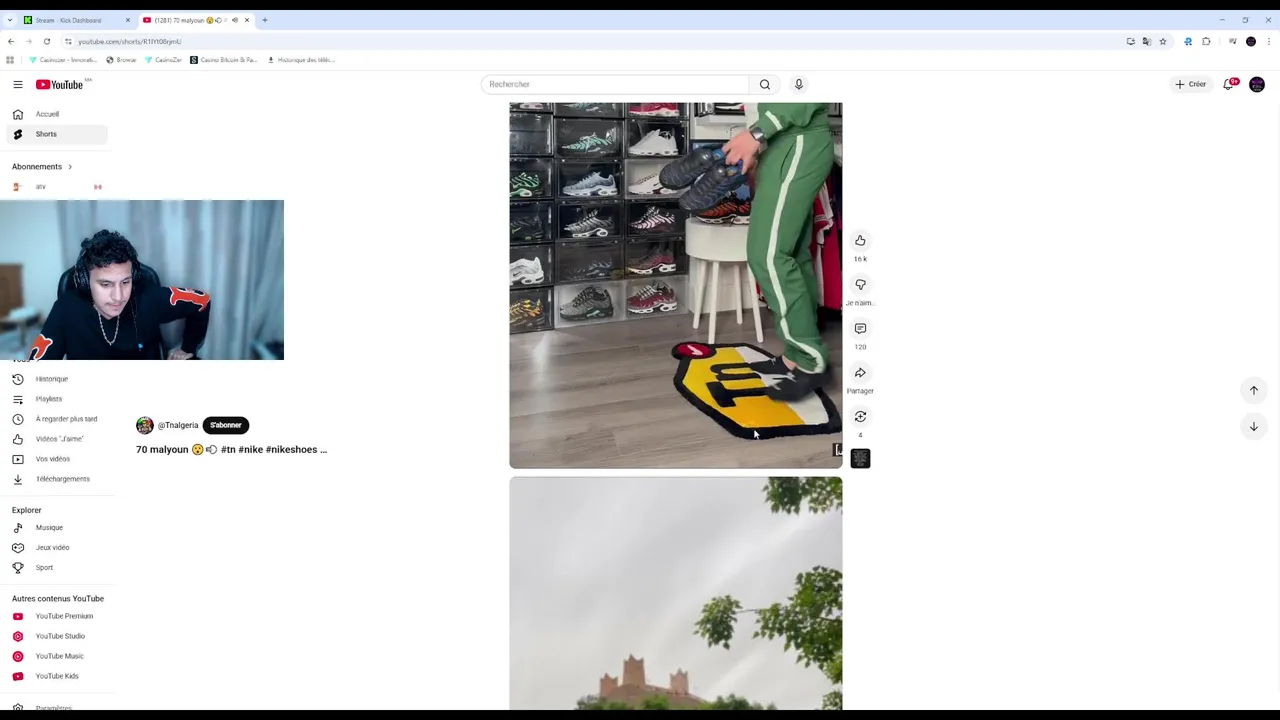The image size is (1280, 720).
Task: Click the address bar URL
Action: [x=130, y=42]
